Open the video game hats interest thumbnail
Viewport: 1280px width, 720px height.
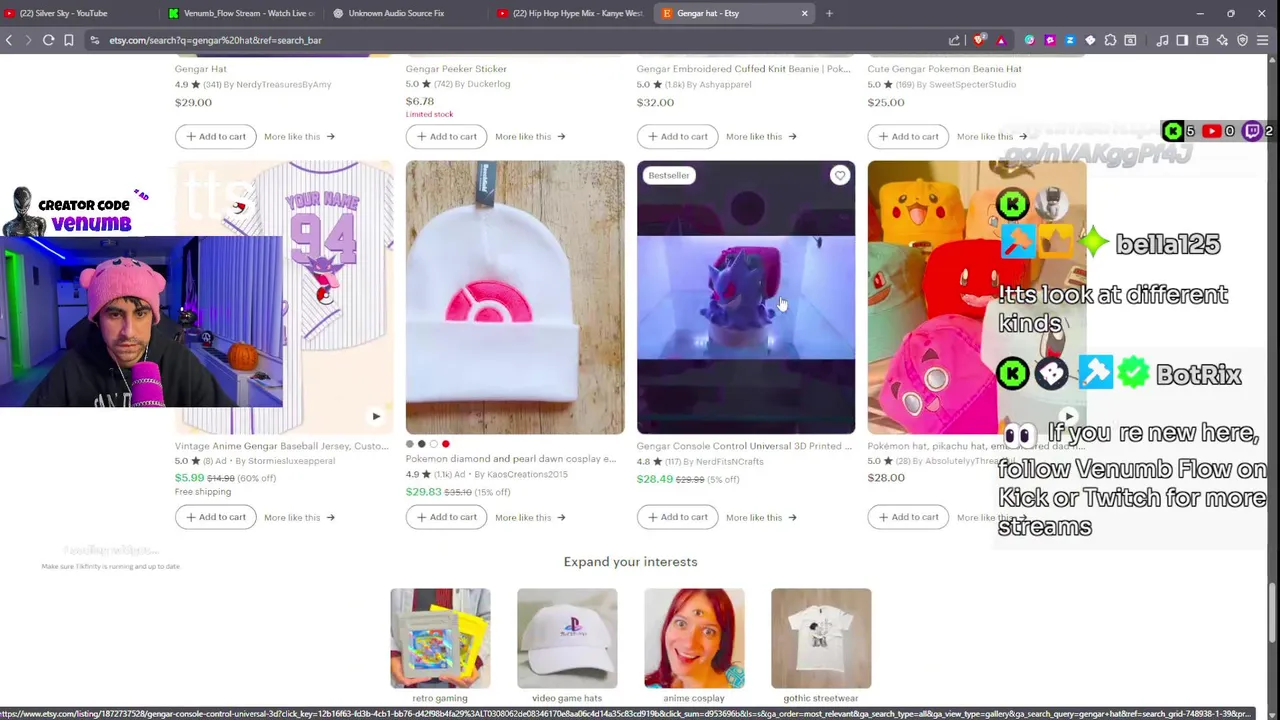pos(567,638)
